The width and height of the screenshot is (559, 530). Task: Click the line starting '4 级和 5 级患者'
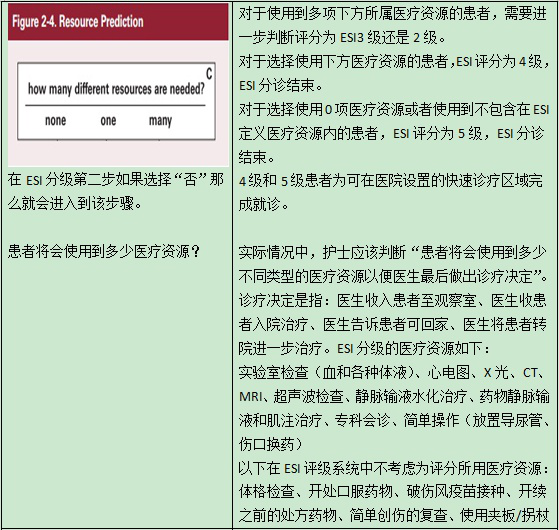[x=390, y=181]
